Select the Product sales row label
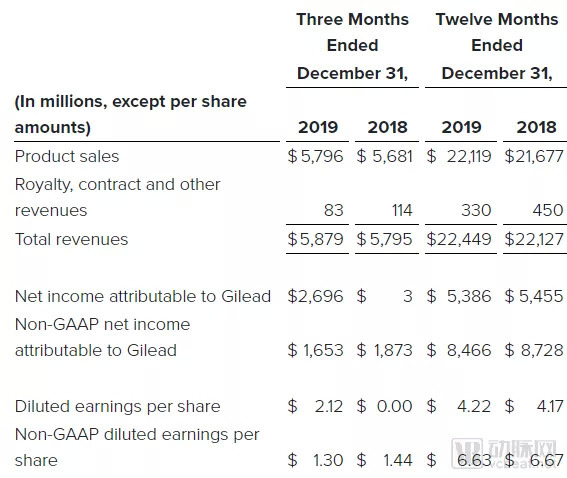567x478 pixels. click(x=67, y=157)
